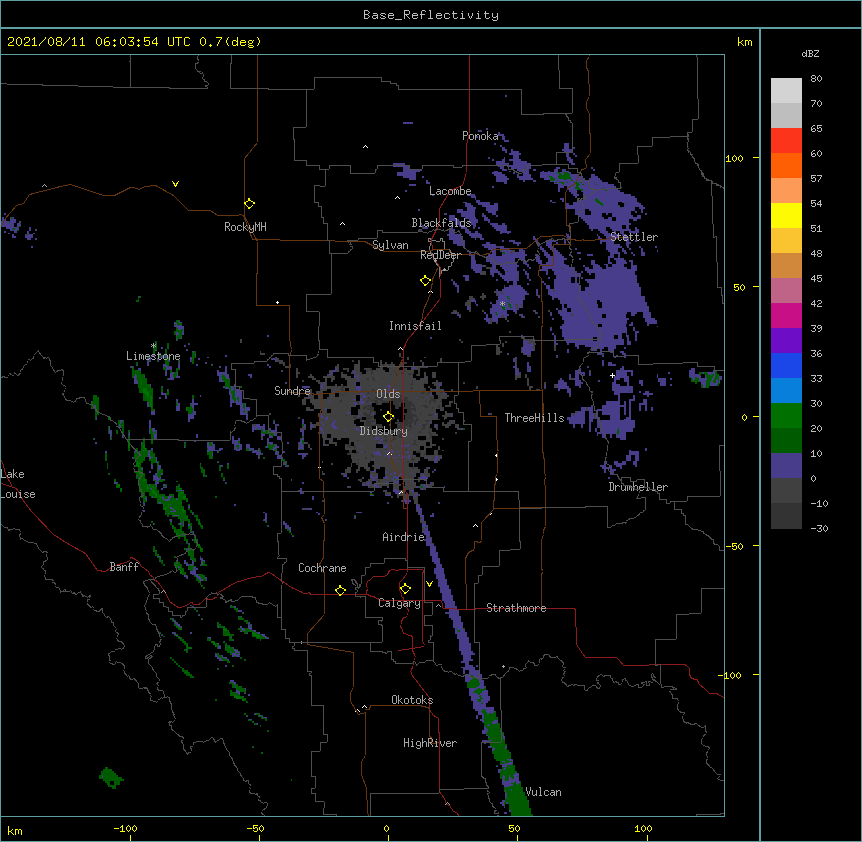Click the RedDeer city label
Screen dimensions: 862x842
click(440, 255)
